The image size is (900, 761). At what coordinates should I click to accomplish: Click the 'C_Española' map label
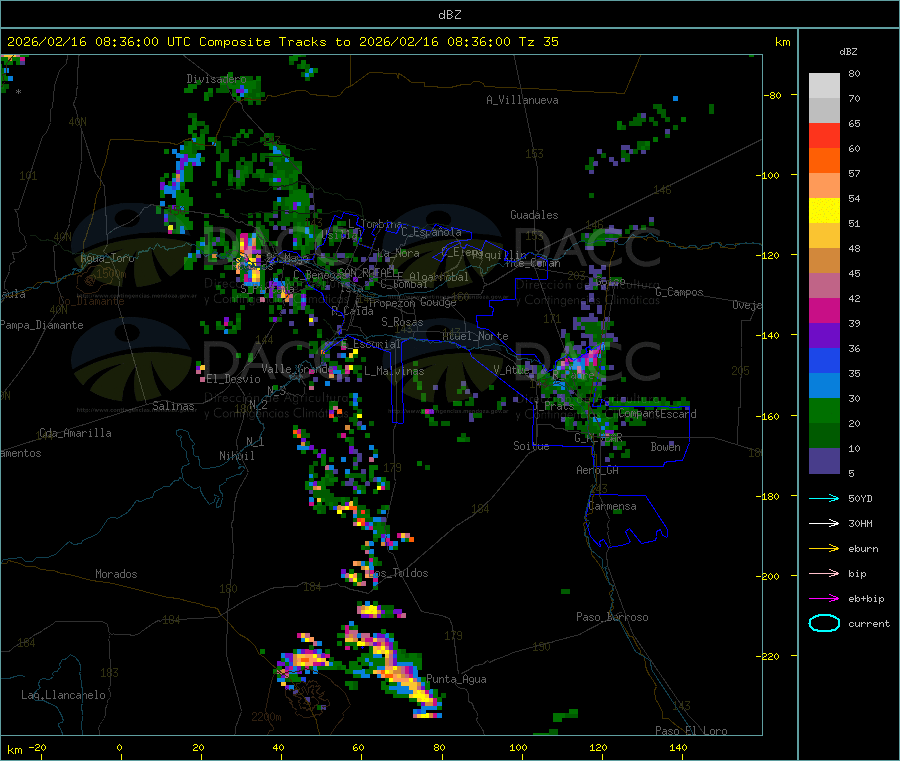coord(431,232)
